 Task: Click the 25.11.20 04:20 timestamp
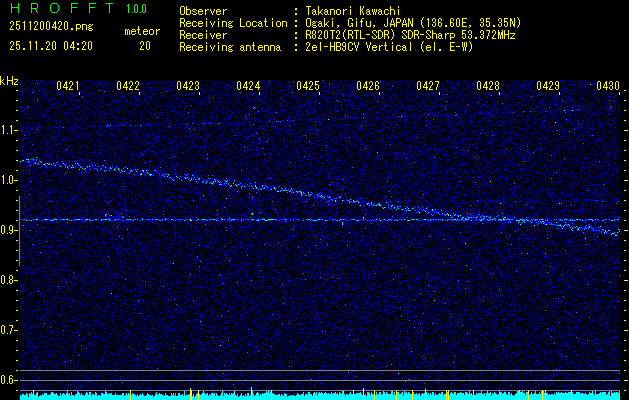click(x=51, y=46)
